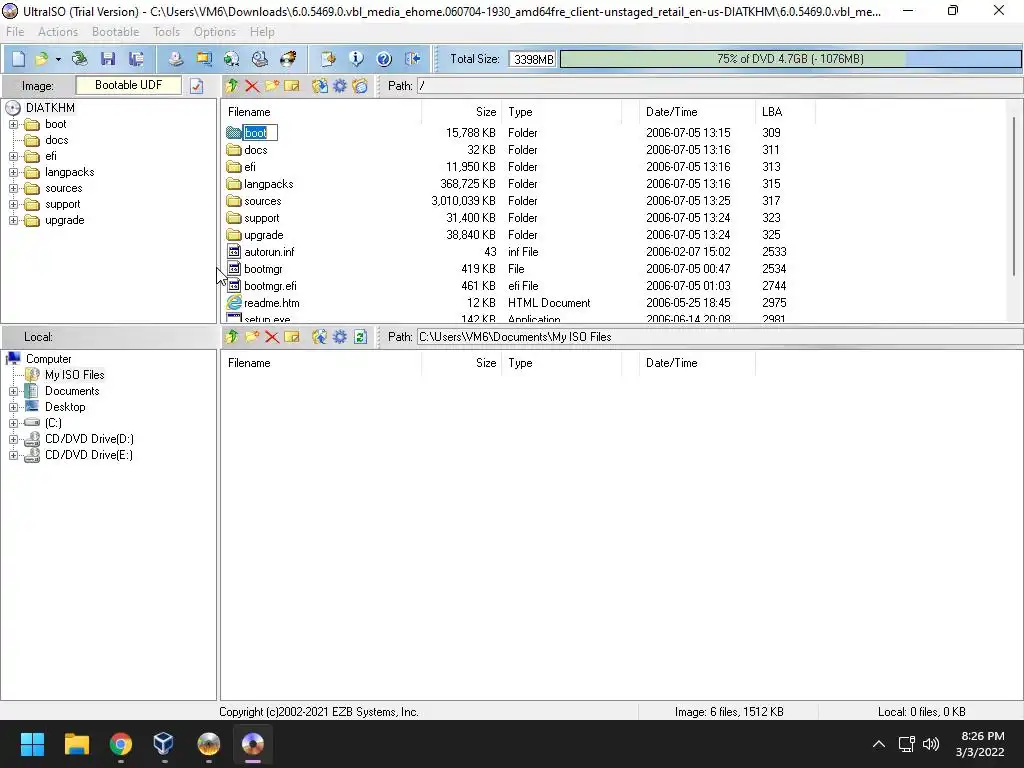Click the Local pane red X Delete icon

click(x=272, y=337)
